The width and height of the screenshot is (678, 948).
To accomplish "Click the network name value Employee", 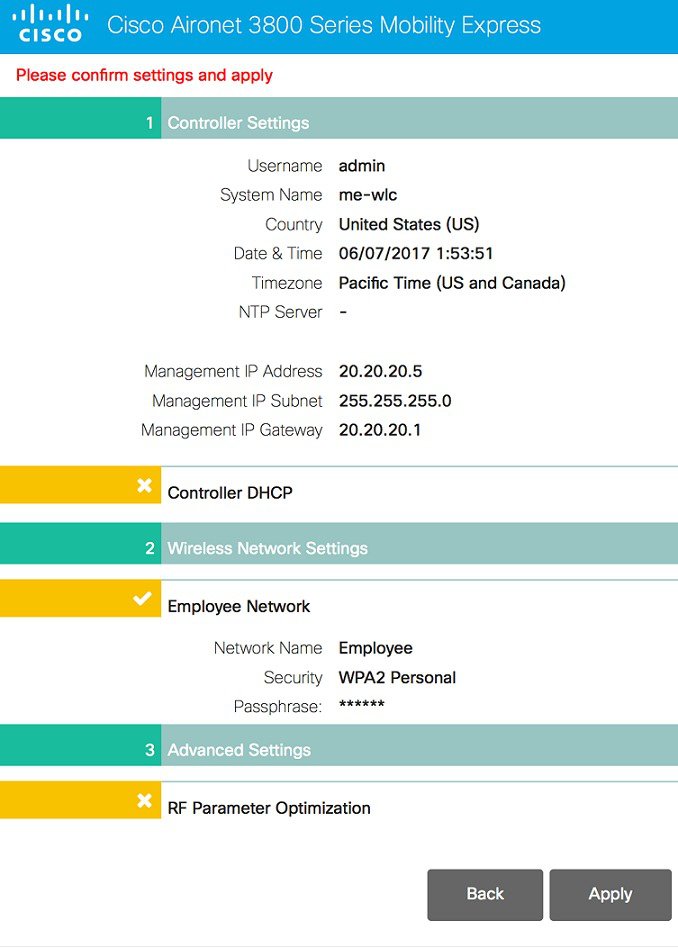I will click(x=376, y=648).
